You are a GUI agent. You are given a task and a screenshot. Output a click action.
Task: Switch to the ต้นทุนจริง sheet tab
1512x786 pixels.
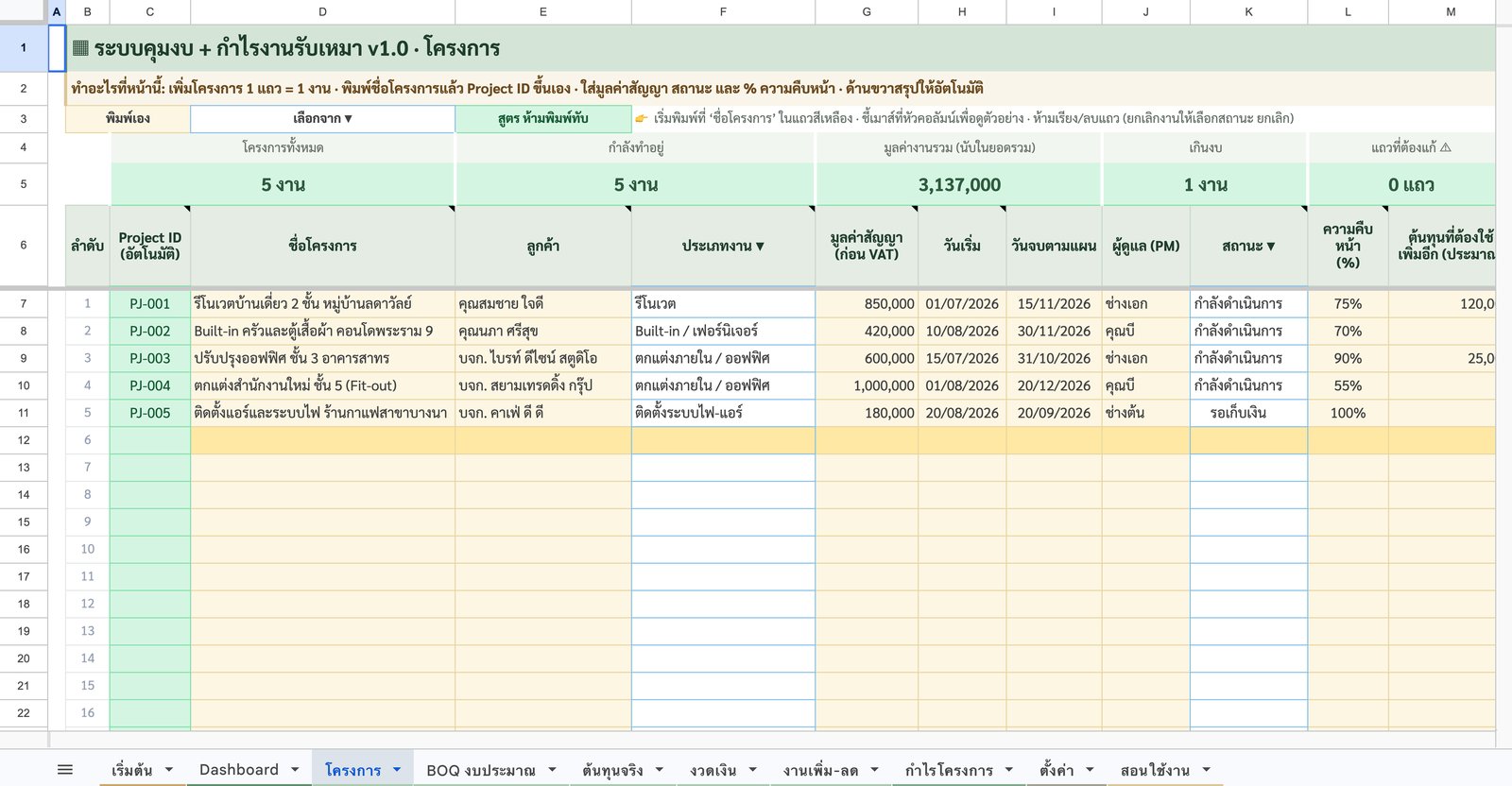coord(612,770)
